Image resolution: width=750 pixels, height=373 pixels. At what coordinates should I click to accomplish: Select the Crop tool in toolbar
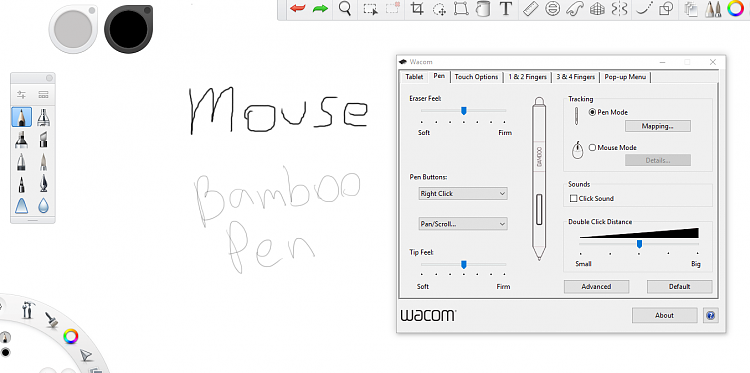[417, 9]
